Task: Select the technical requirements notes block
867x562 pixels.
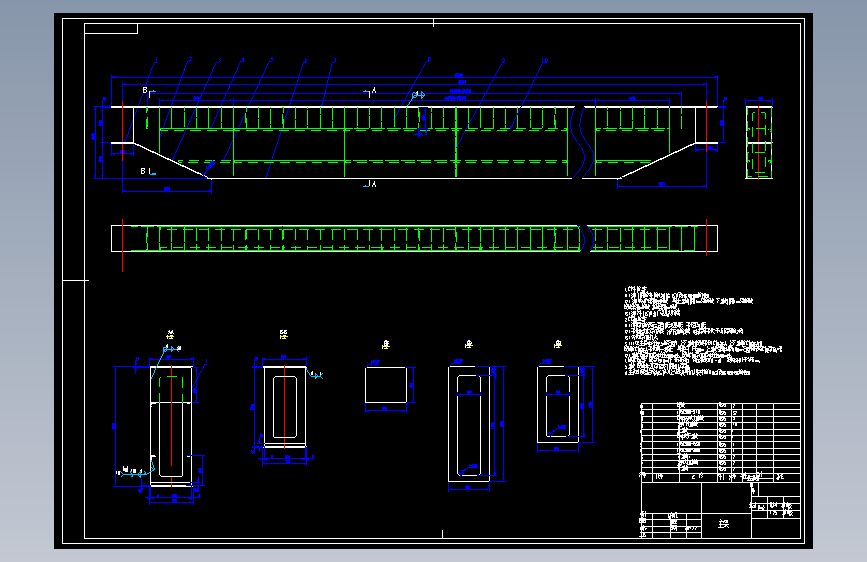Action: coord(702,331)
